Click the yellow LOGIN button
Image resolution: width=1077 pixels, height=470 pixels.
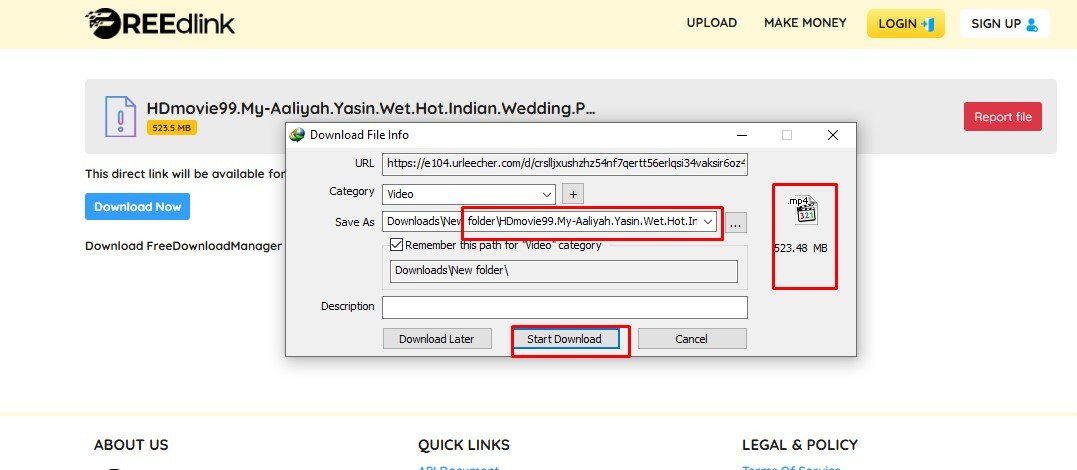905,24
